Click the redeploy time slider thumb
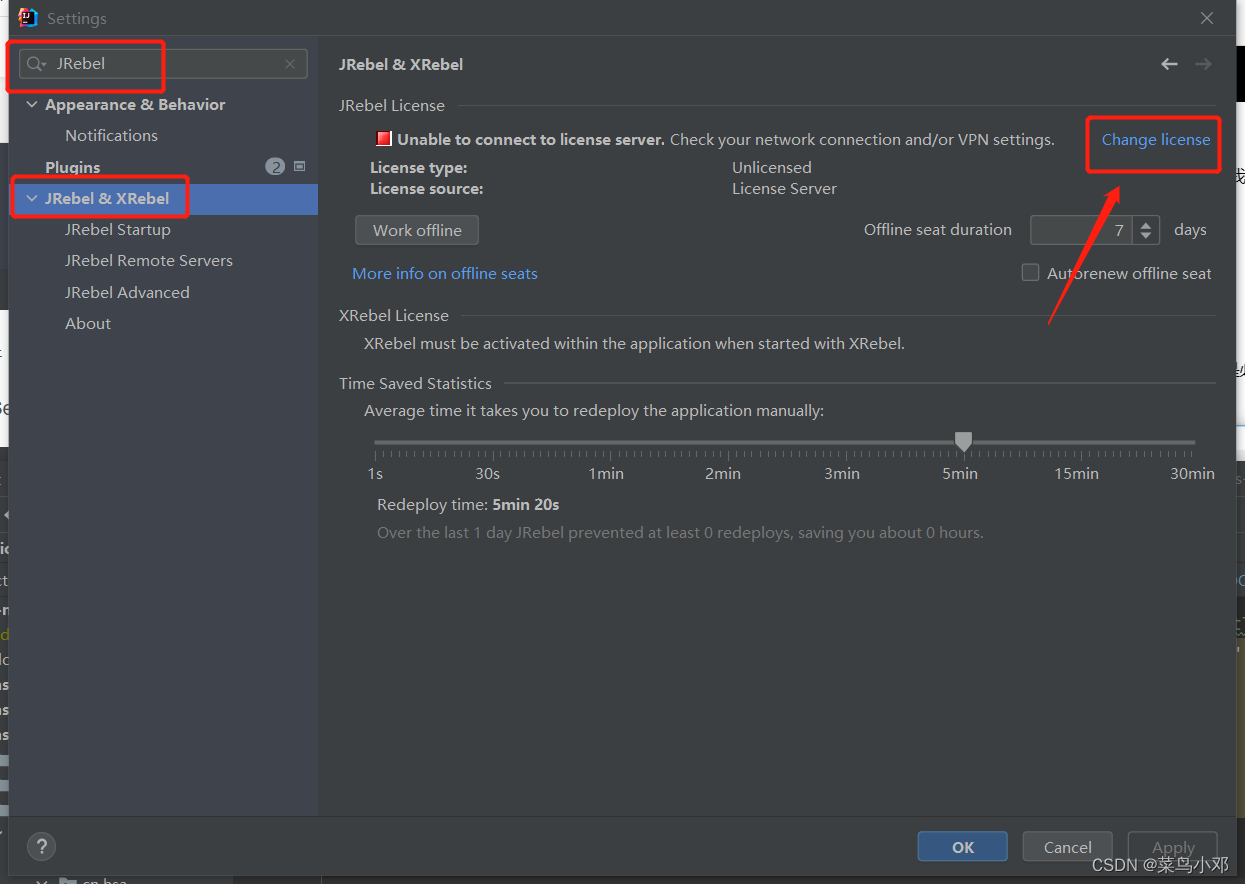The image size is (1245, 884). tap(963, 441)
